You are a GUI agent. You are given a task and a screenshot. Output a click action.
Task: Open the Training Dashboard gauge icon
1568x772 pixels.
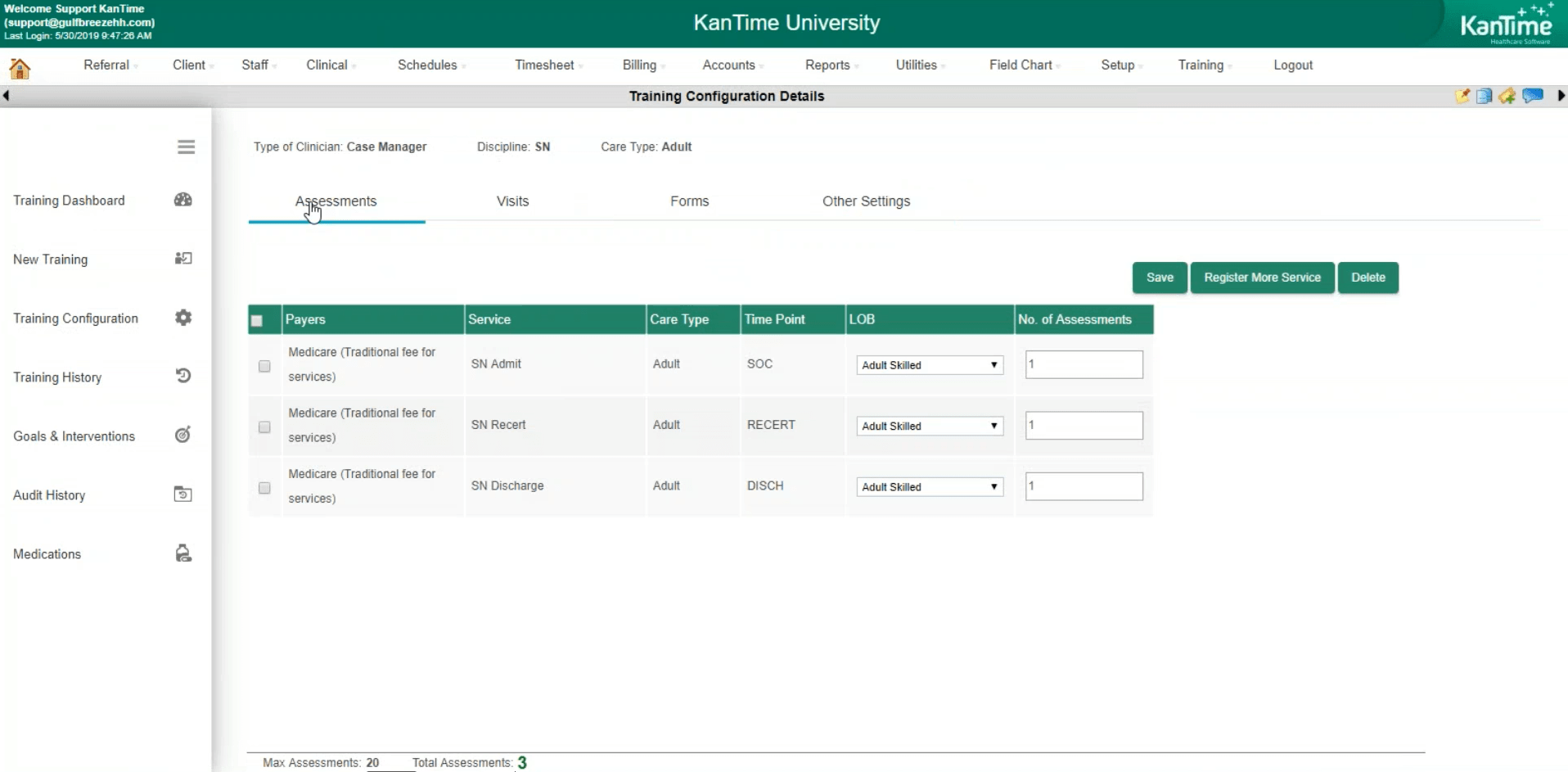tap(183, 200)
